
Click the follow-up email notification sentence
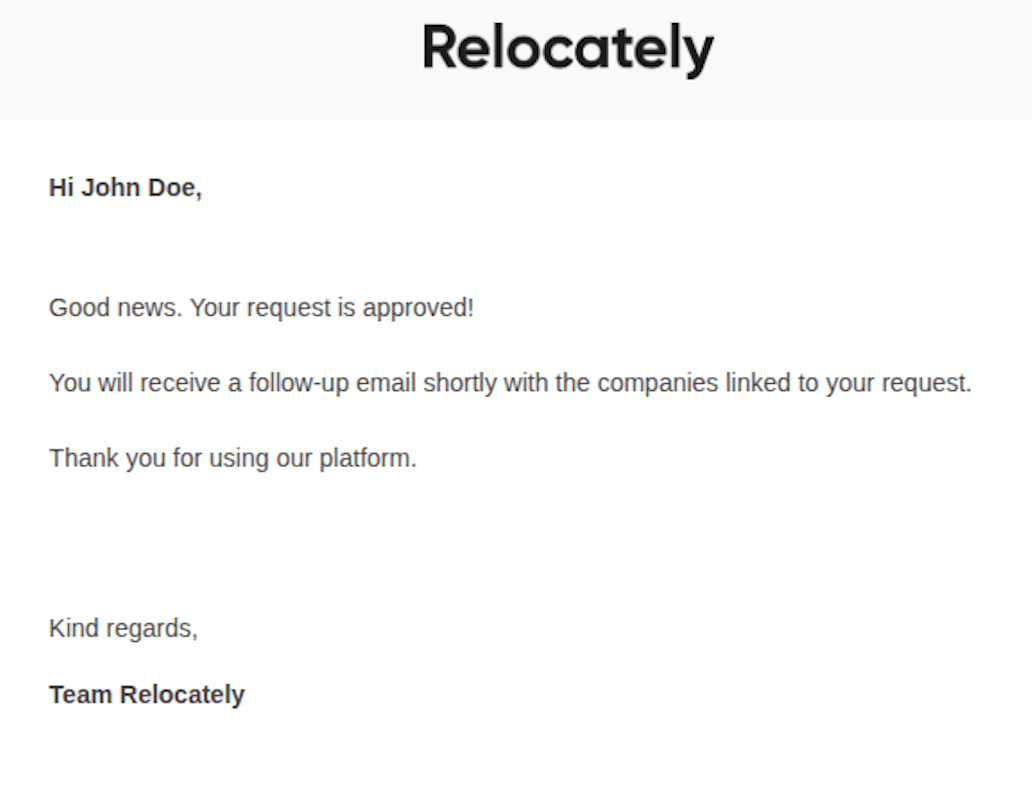coord(510,383)
